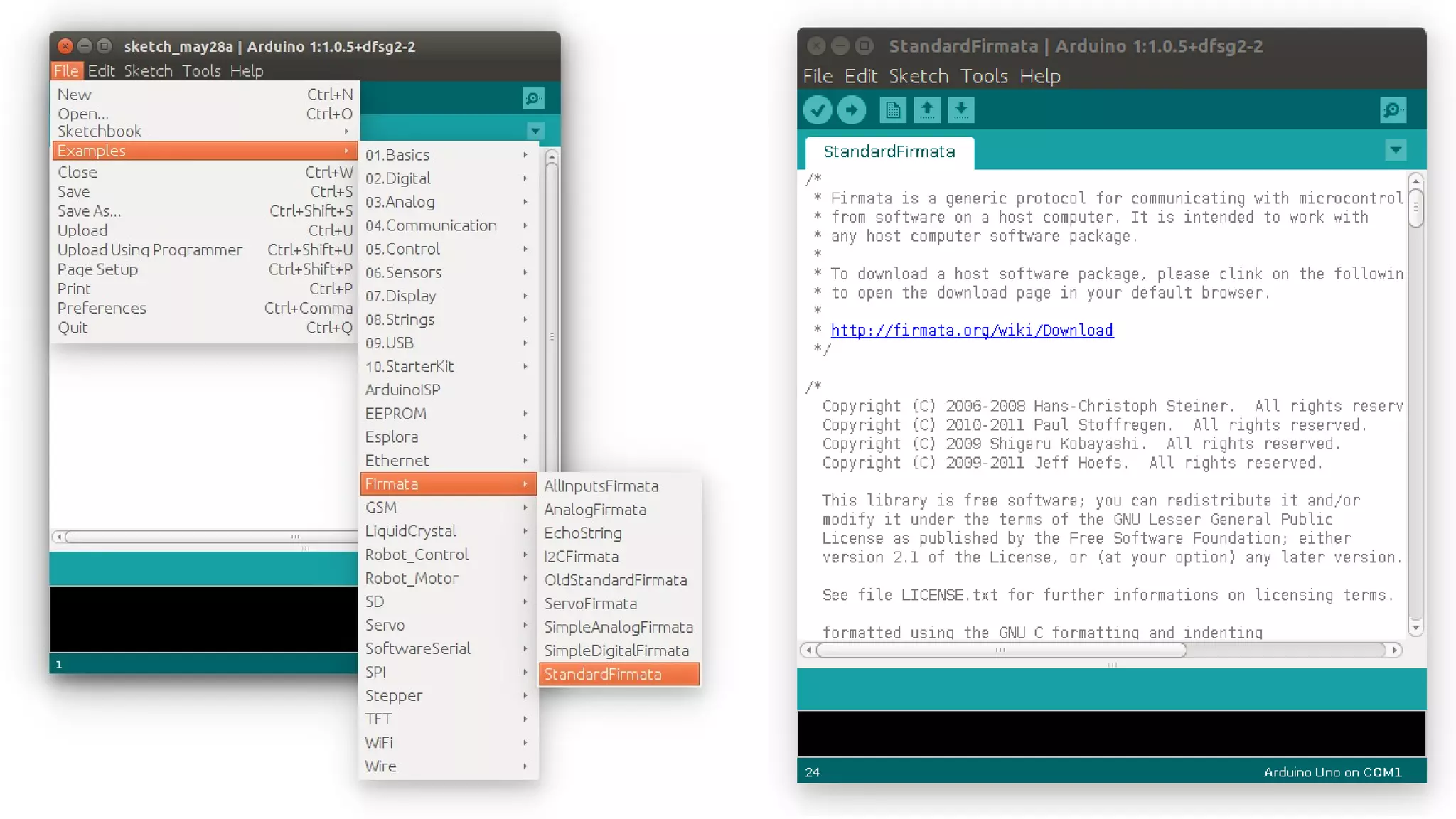1456x819 pixels.
Task: Choose New from the File menu
Action: pyautogui.click(x=205, y=94)
